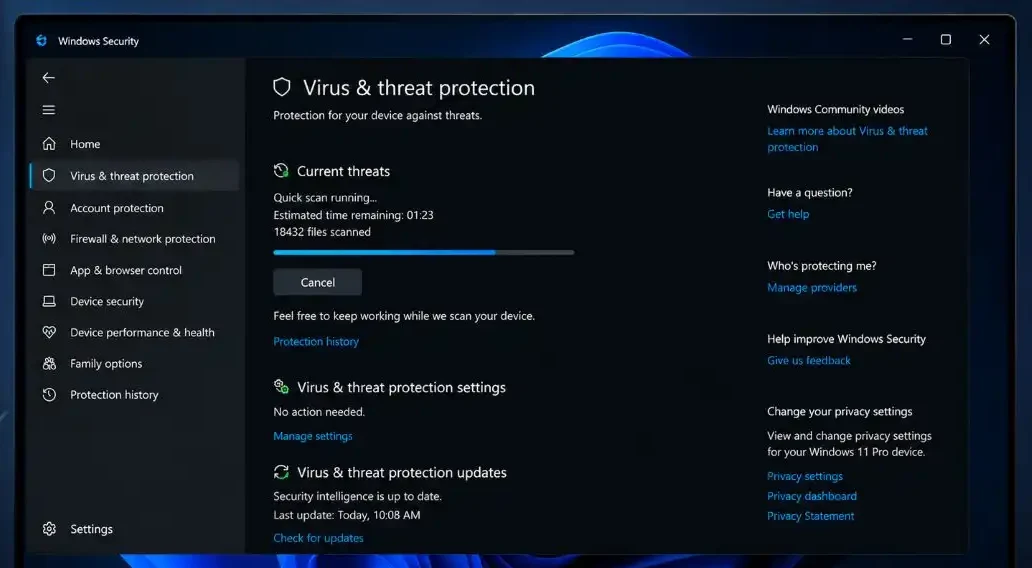Minimize the Windows Security window
1032x568 pixels.
pyautogui.click(x=907, y=39)
